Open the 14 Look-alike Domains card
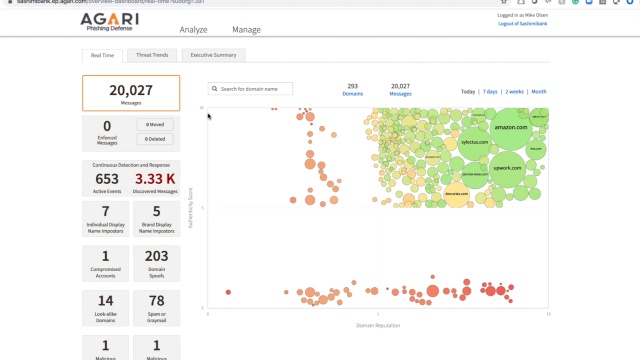 [105, 308]
